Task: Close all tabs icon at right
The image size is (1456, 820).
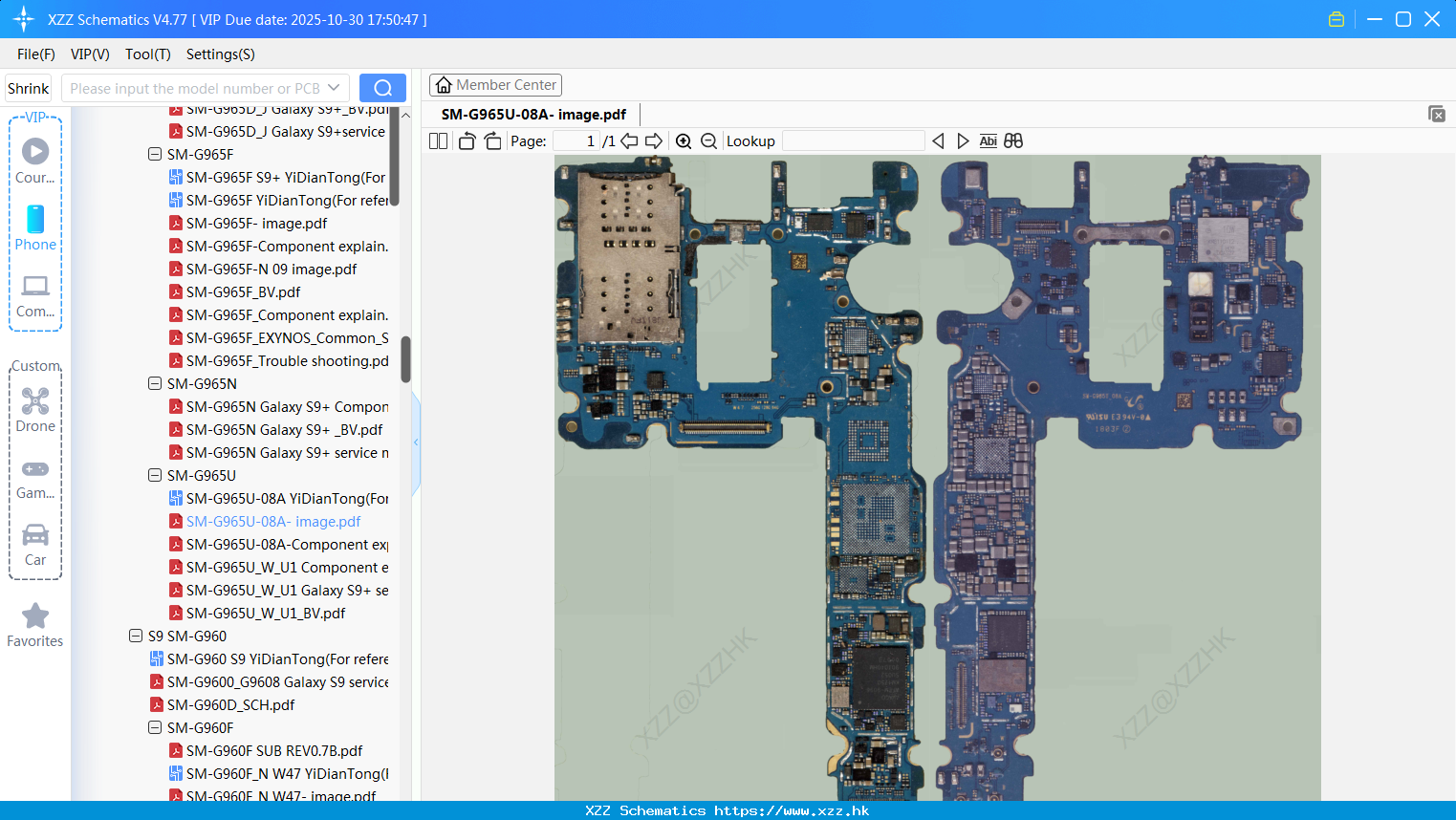Action: pyautogui.click(x=1436, y=114)
